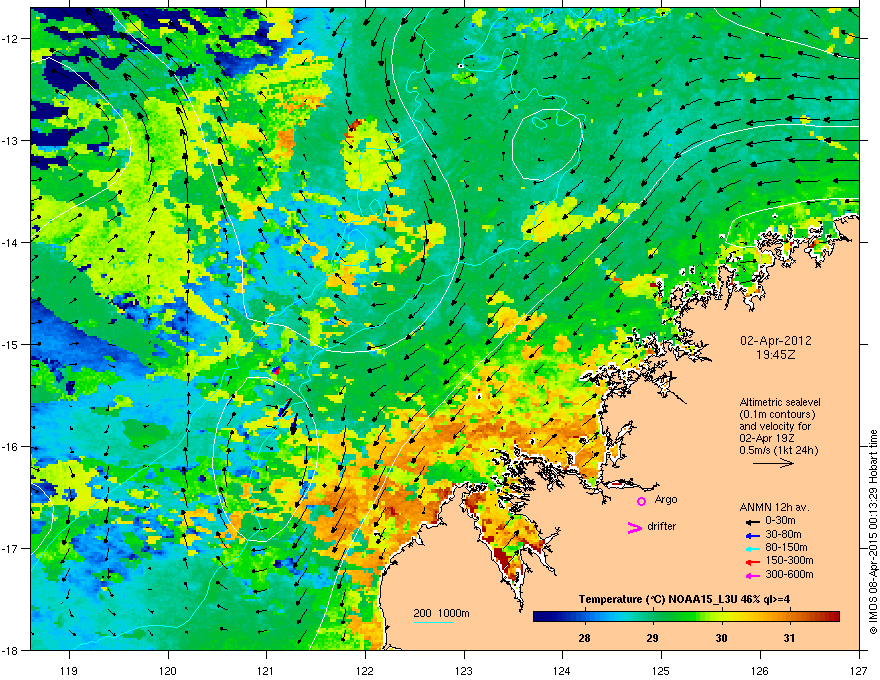Screen dimensions: 880x680
Task: Click the '(0.1m contours)' text
Action: pos(777,415)
